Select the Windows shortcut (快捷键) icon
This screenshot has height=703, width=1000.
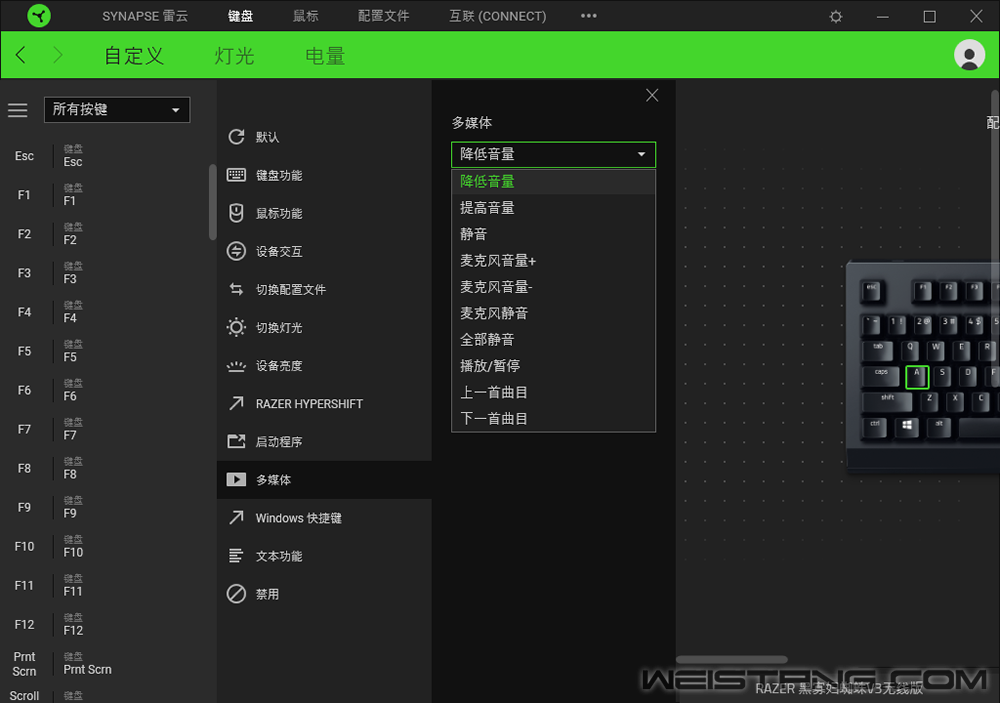tap(236, 517)
